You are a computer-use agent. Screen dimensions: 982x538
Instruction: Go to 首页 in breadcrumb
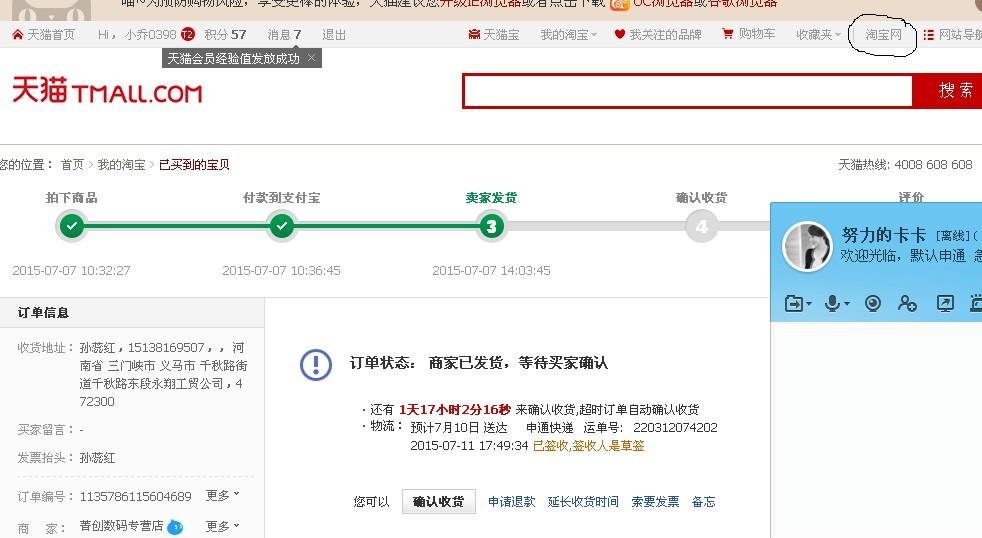72,165
